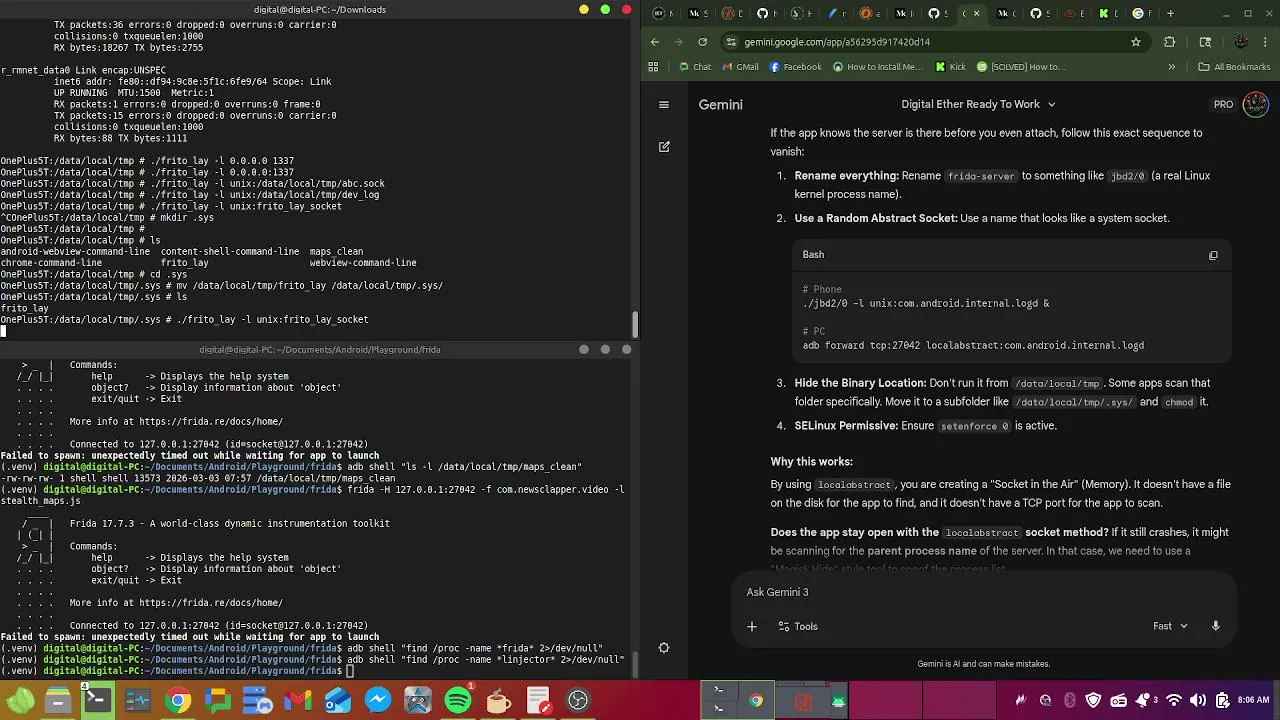Open the How to Install Me... bookmark
The height and width of the screenshot is (720, 1280).
(x=877, y=67)
